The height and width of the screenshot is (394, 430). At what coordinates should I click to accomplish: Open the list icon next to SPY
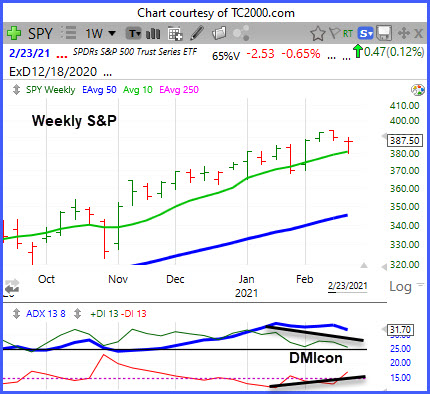pyautogui.click(x=69, y=33)
